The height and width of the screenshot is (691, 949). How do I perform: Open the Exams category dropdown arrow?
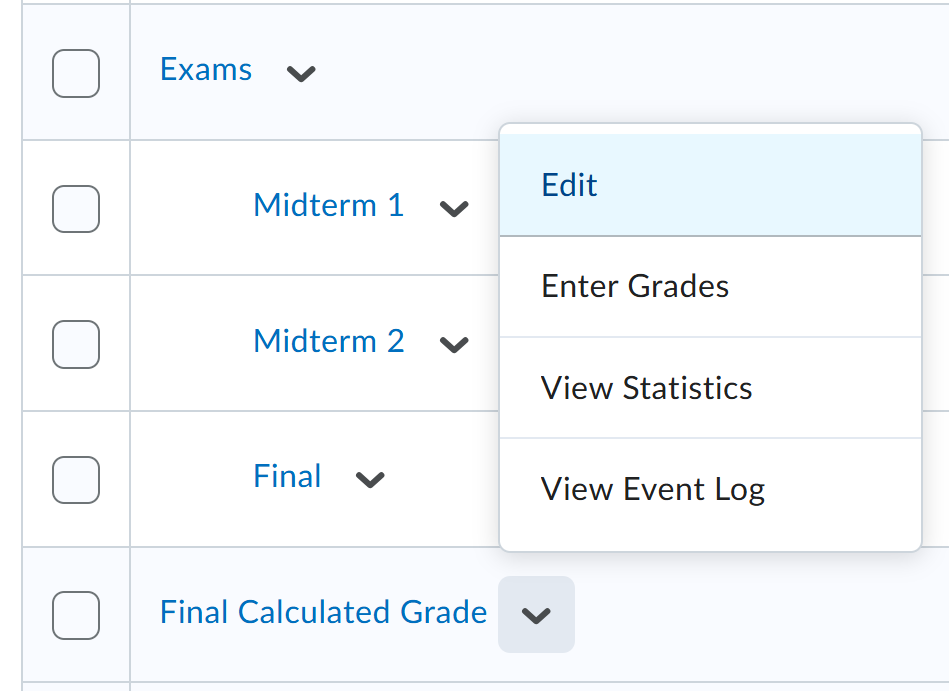(301, 72)
